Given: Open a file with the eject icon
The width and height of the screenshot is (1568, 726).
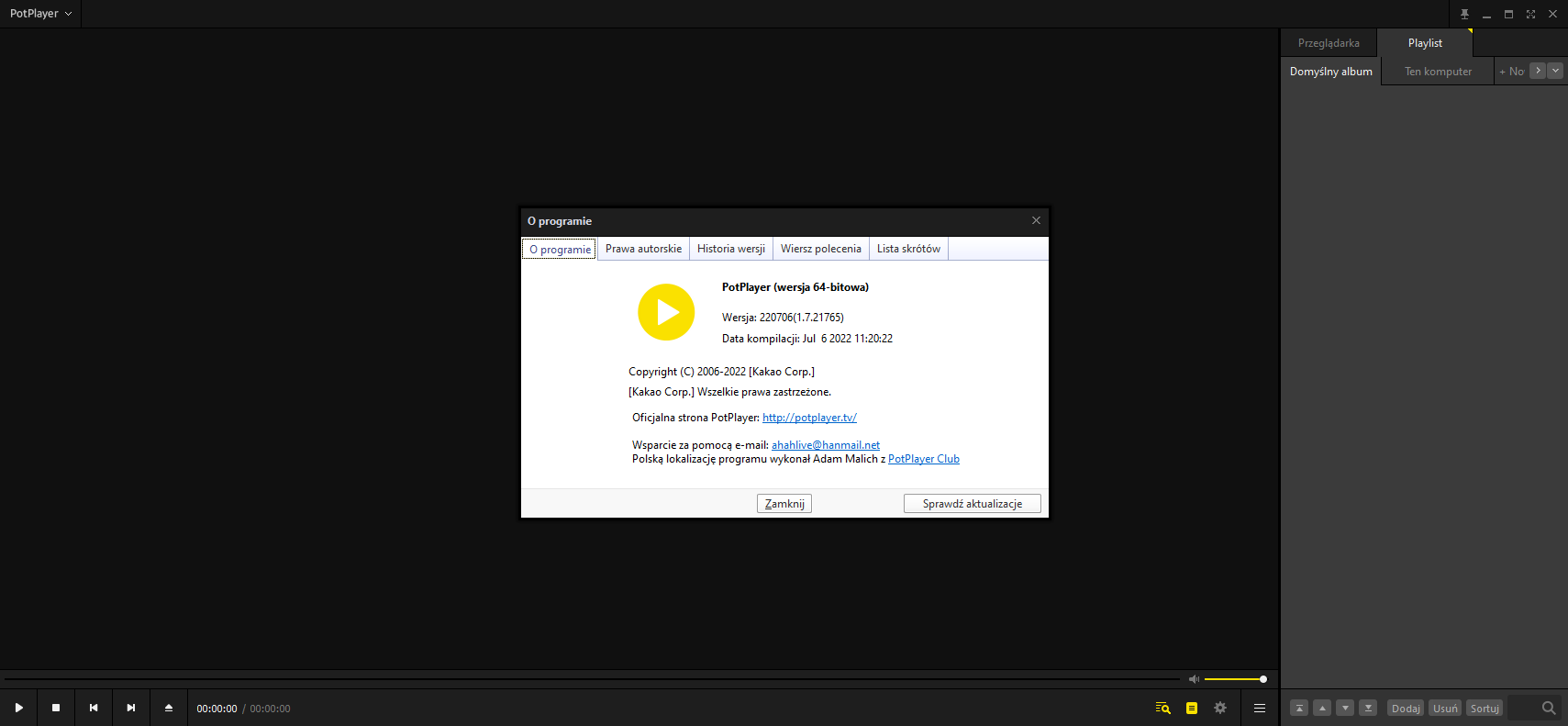Looking at the screenshot, I should [169, 708].
